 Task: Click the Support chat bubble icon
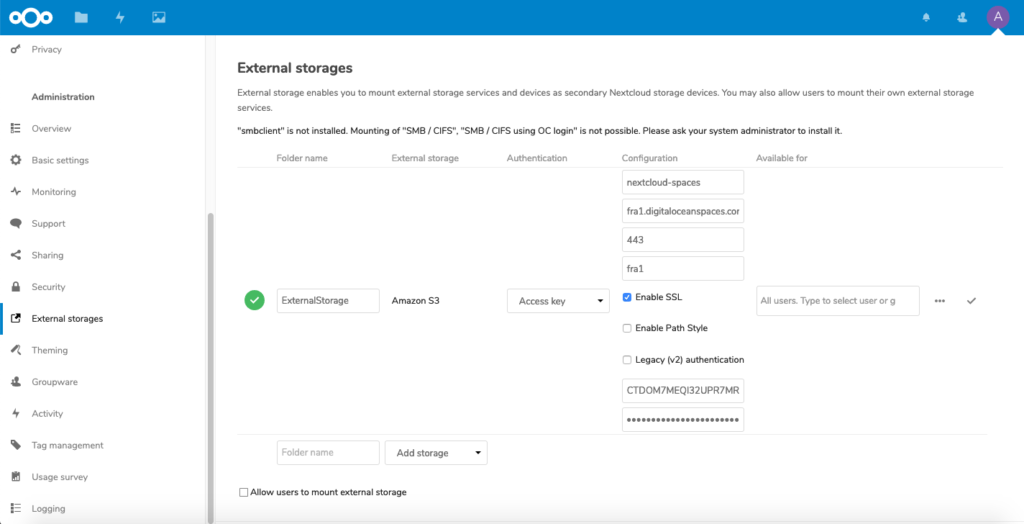click(16, 223)
